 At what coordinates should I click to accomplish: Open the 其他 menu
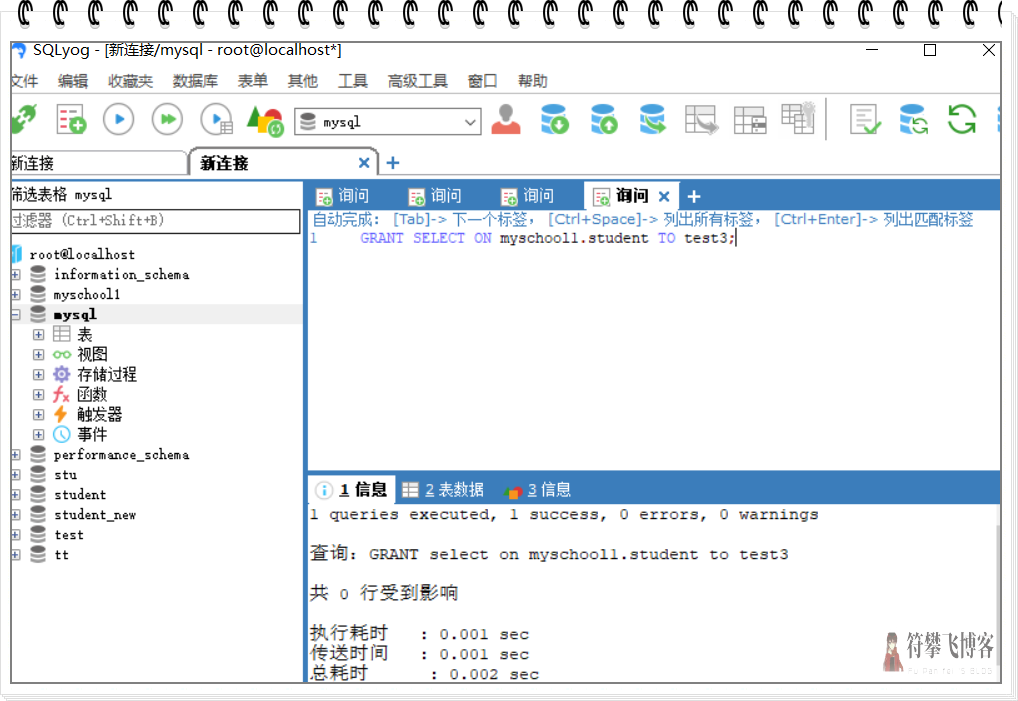pyautogui.click(x=303, y=81)
